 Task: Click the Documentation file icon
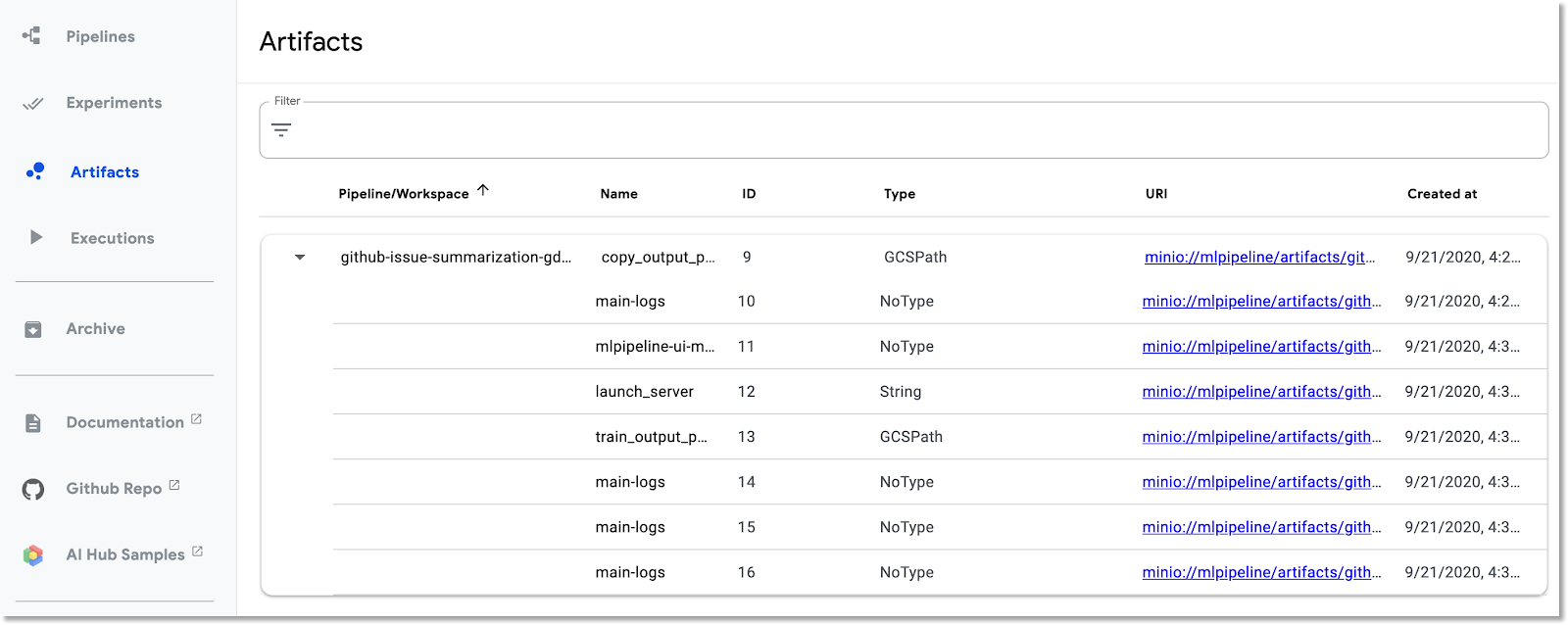(x=33, y=423)
